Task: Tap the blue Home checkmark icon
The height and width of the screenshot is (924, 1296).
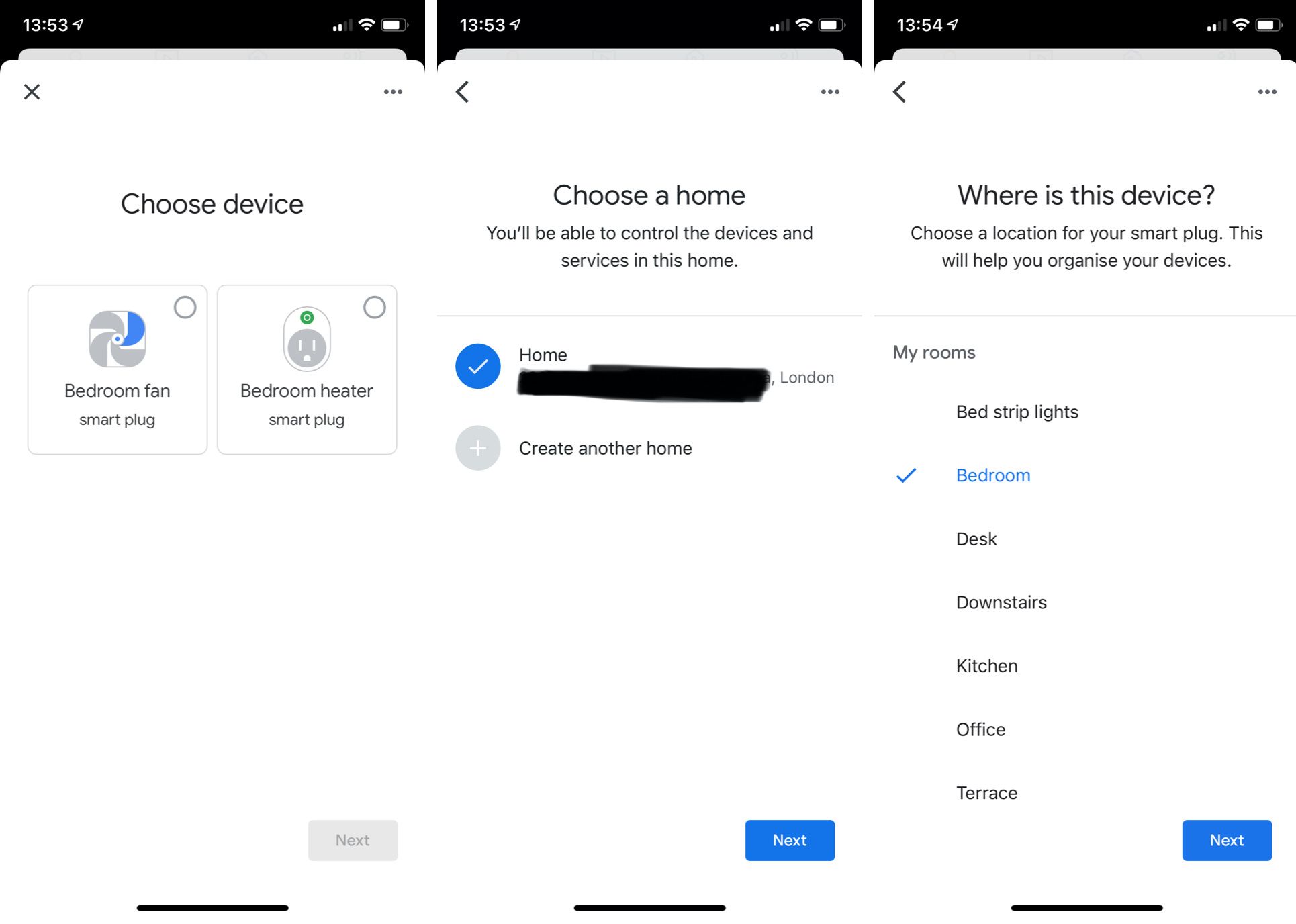Action: [x=476, y=366]
